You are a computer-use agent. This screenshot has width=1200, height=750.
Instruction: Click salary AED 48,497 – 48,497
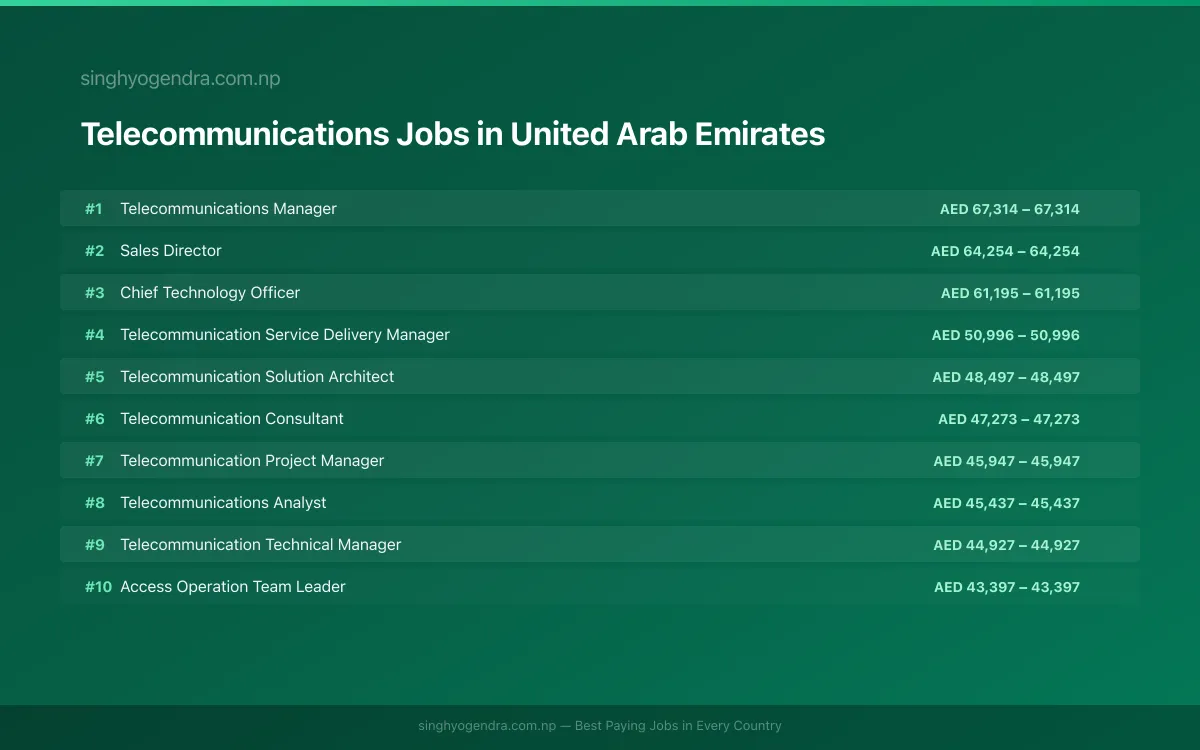pos(1006,377)
